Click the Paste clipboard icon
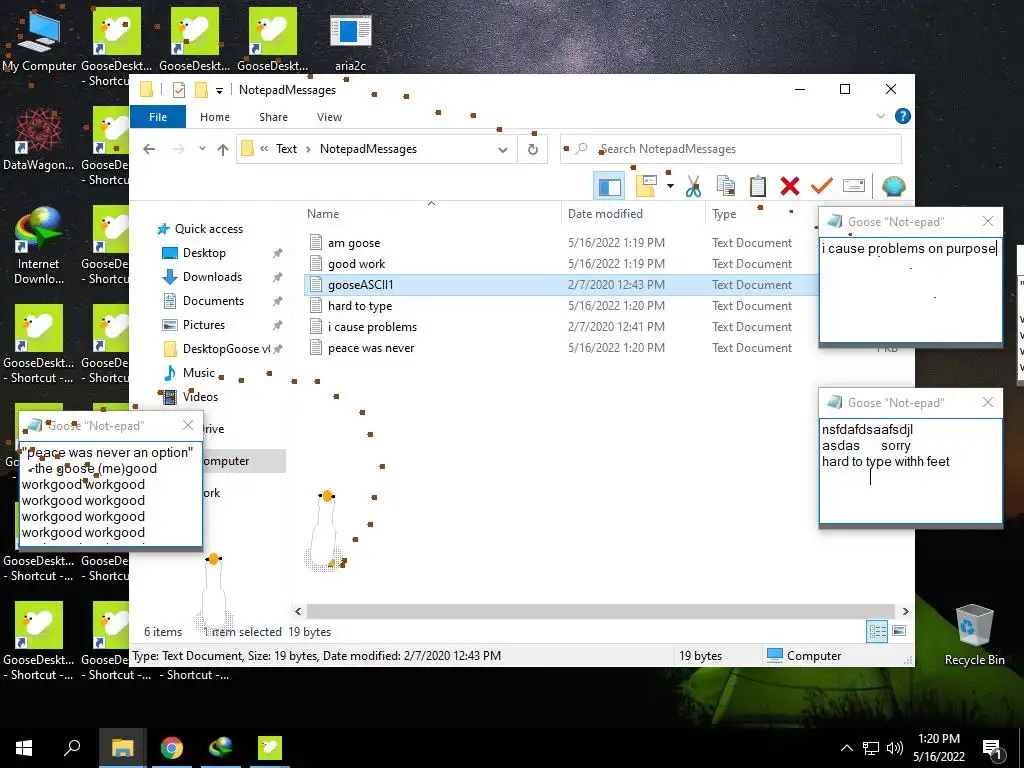 758,187
